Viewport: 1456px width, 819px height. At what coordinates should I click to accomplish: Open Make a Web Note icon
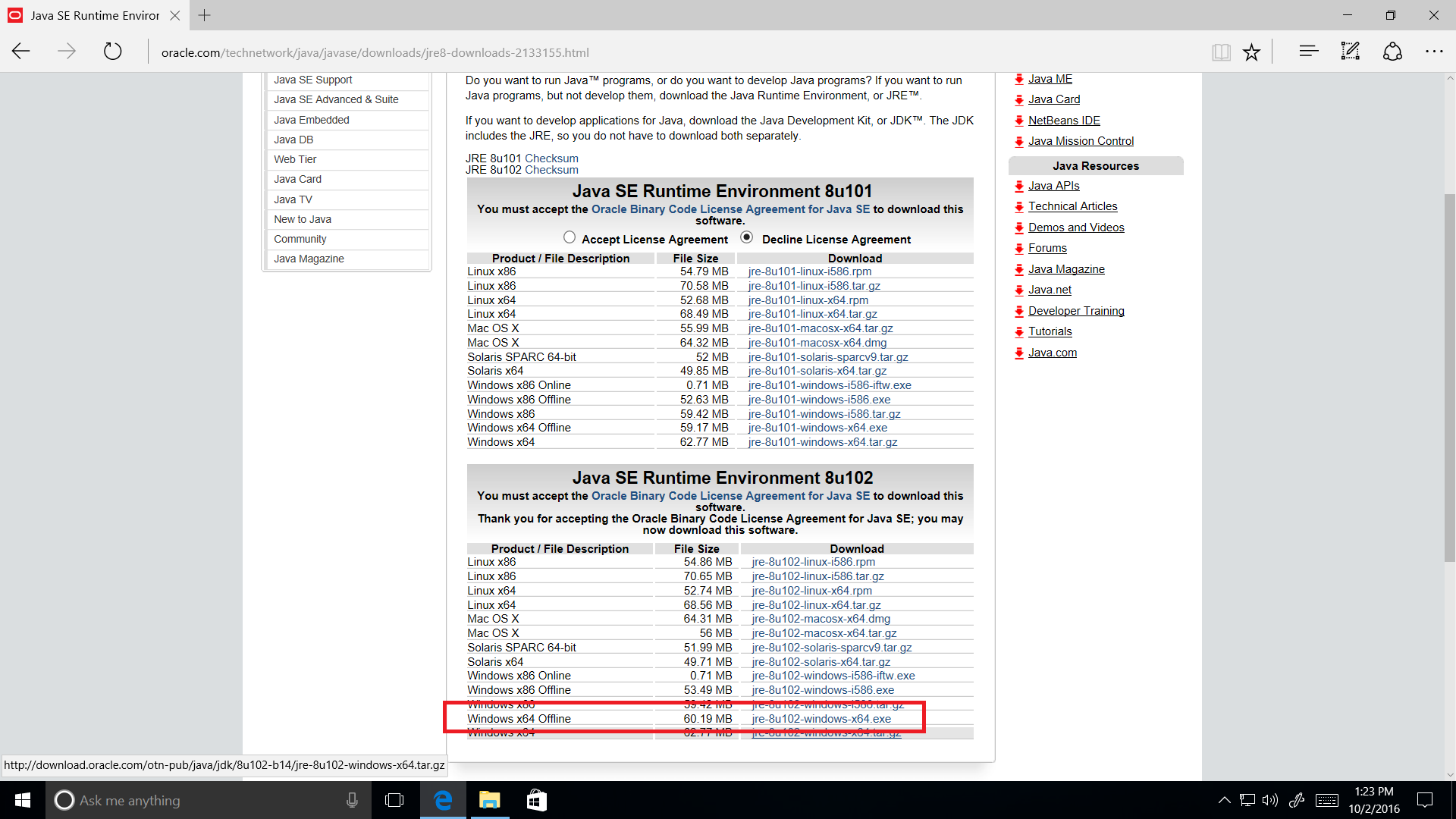(x=1350, y=52)
